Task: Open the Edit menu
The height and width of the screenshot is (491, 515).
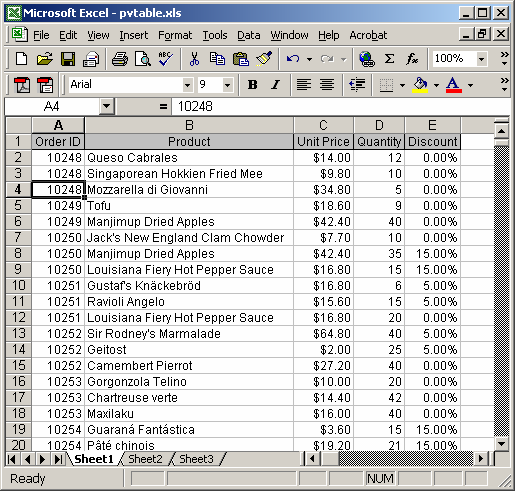Action: click(x=68, y=35)
